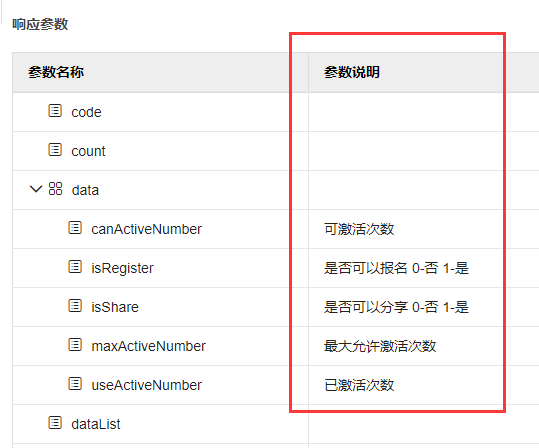The image size is (539, 448).
Task: Select the dataList parameter name
Action: (96, 424)
